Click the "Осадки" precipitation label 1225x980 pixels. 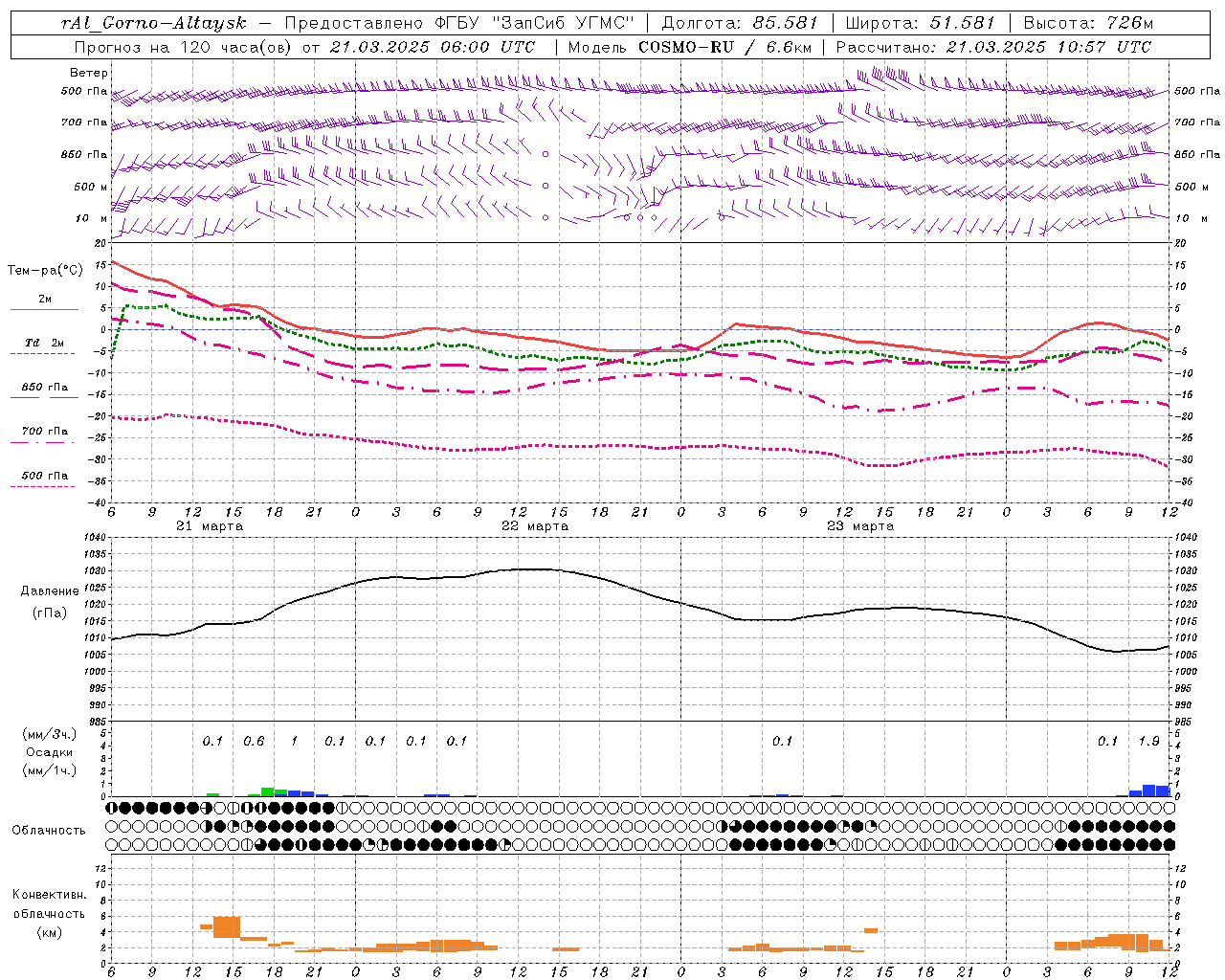pos(50,752)
